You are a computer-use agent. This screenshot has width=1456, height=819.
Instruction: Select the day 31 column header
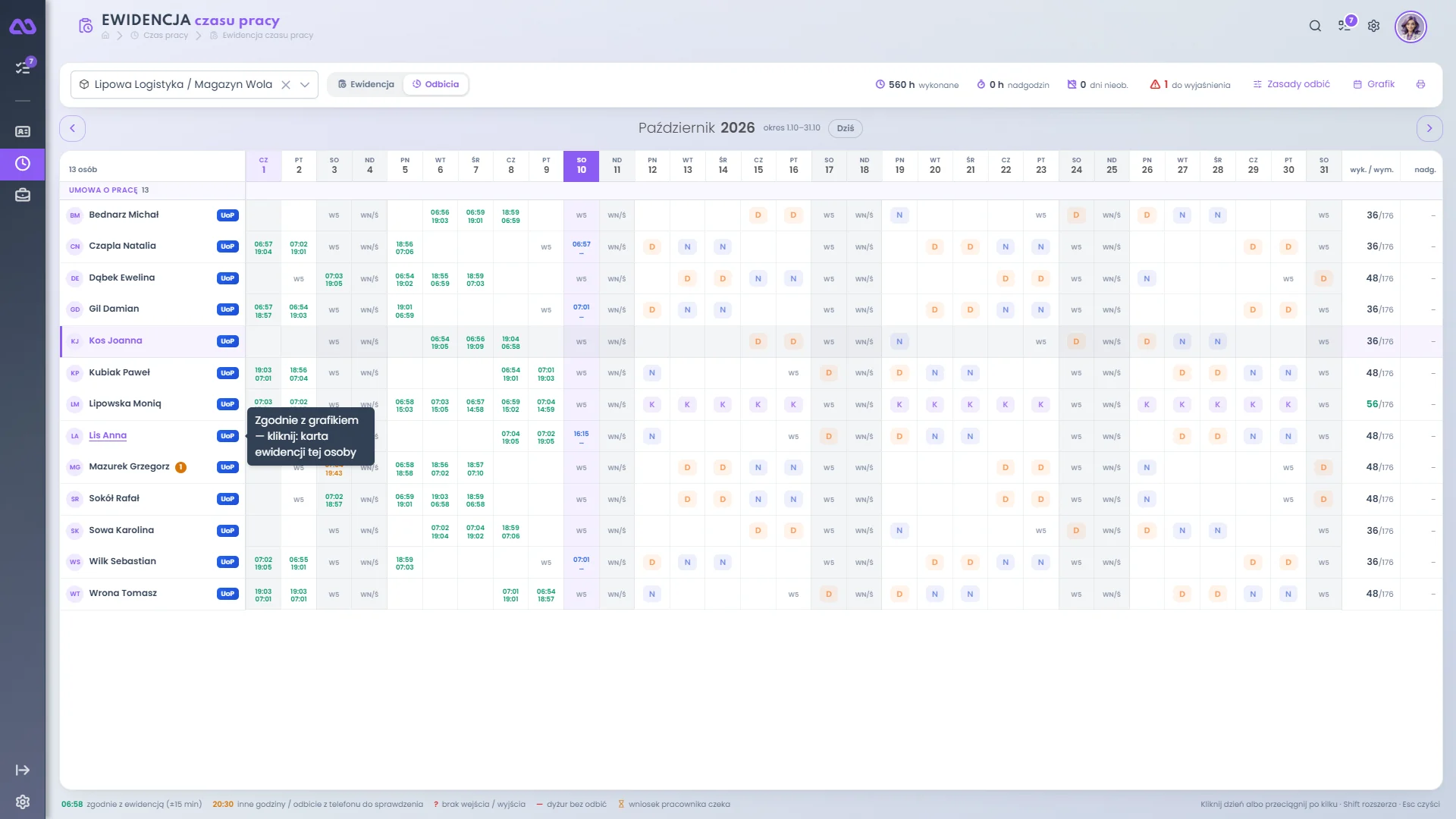pos(1323,166)
